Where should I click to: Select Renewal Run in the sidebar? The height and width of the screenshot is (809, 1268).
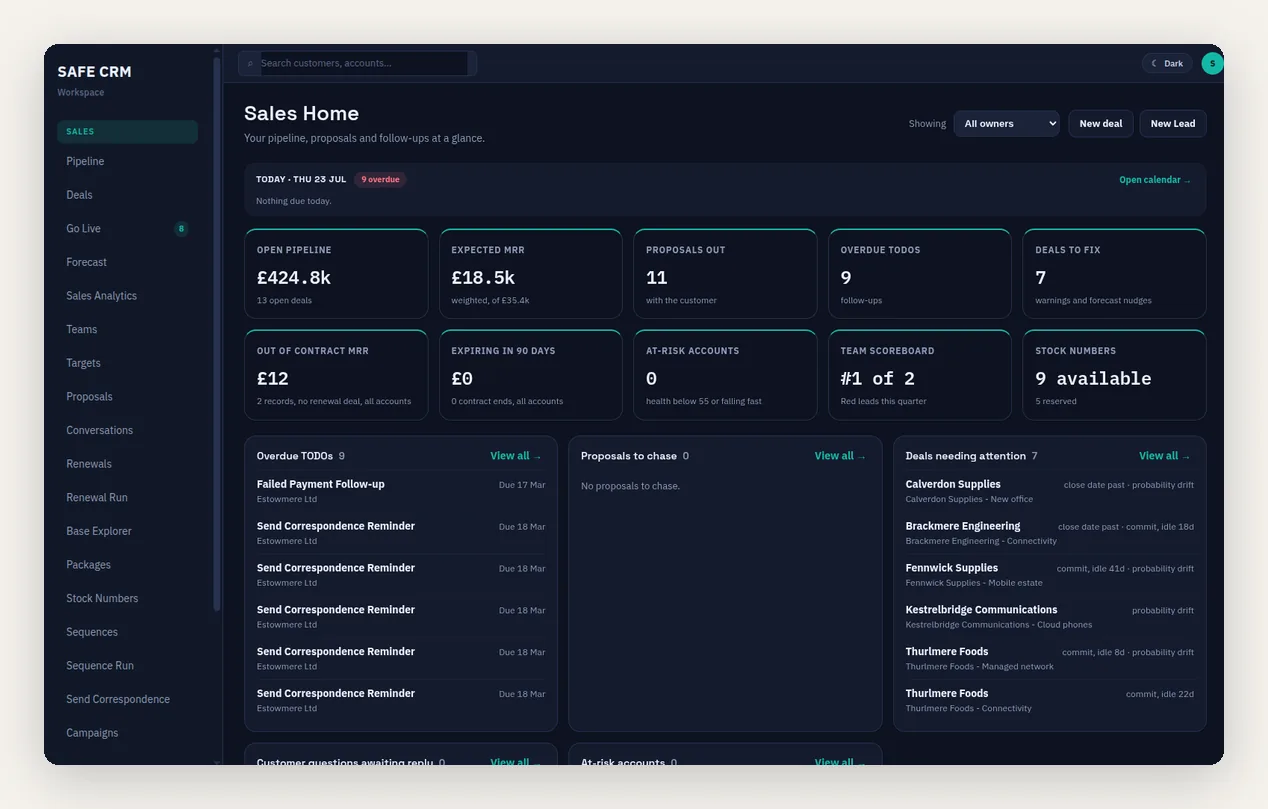coord(127,497)
